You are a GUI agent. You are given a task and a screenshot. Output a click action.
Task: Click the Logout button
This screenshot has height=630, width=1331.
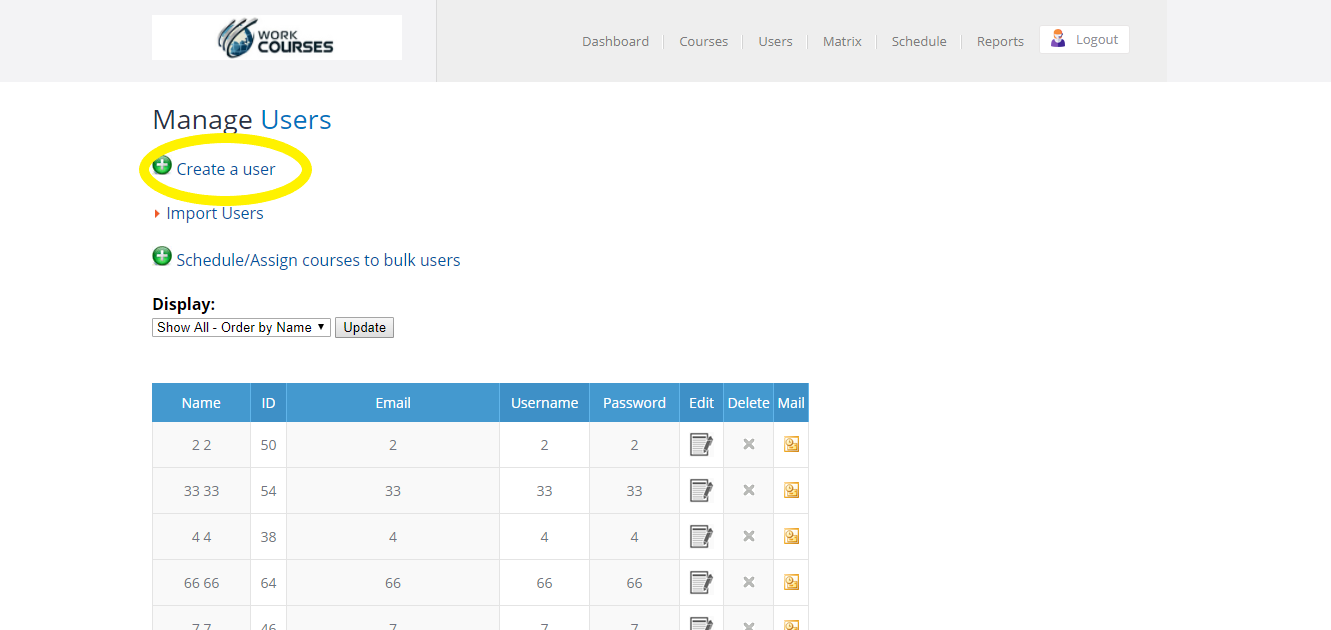1084,40
